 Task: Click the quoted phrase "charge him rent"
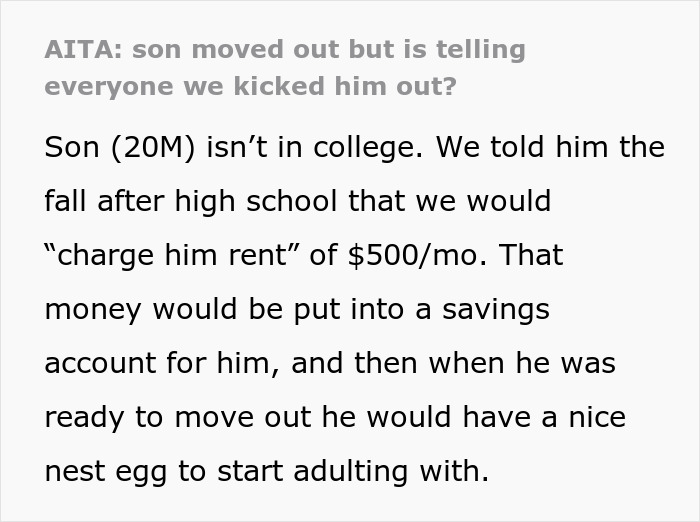(x=168, y=256)
